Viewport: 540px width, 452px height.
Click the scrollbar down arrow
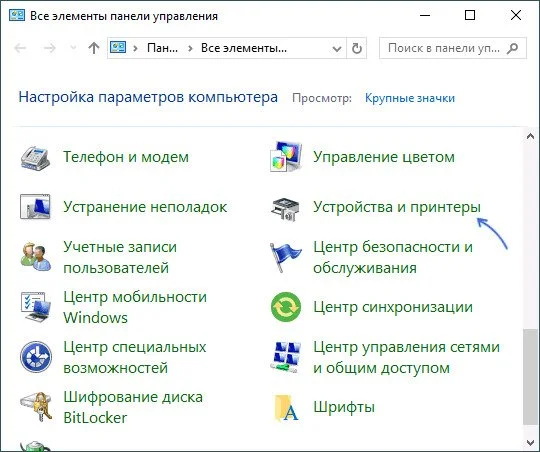point(530,442)
